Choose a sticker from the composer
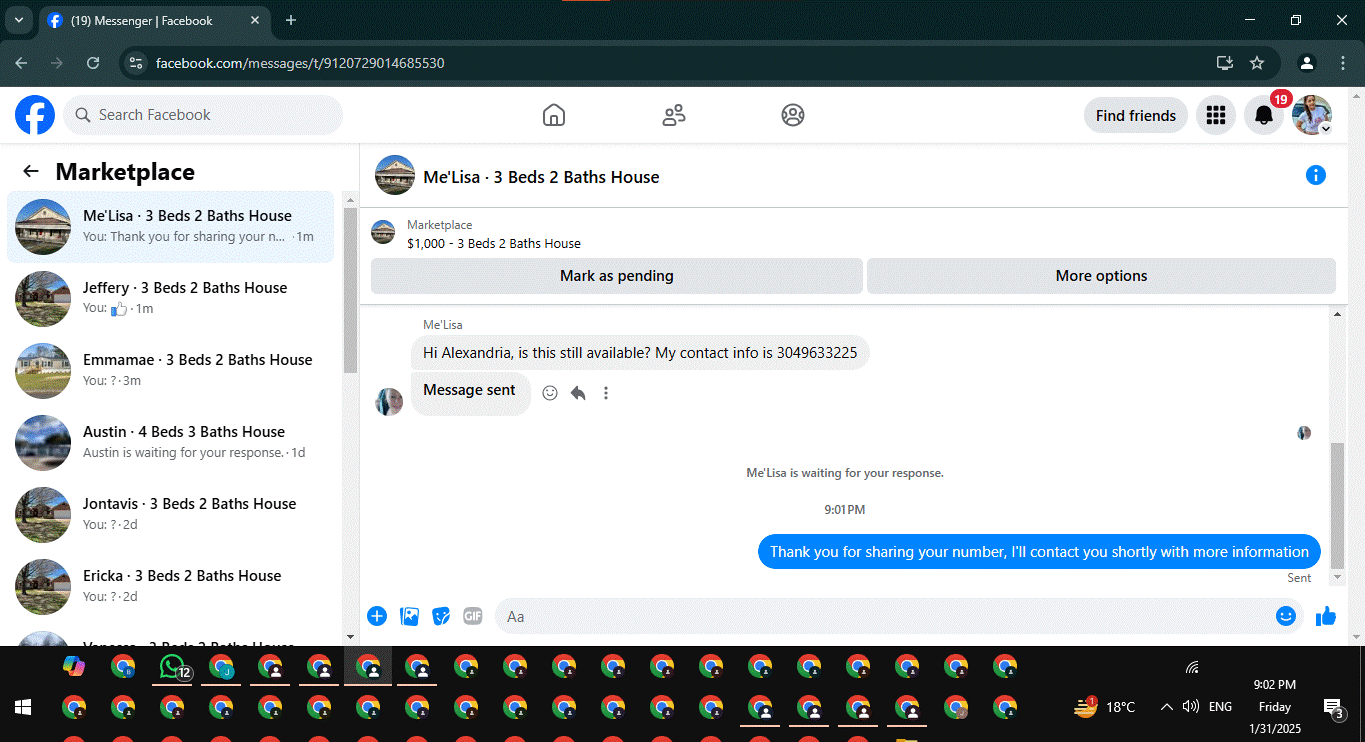1365x742 pixels. pos(441,616)
